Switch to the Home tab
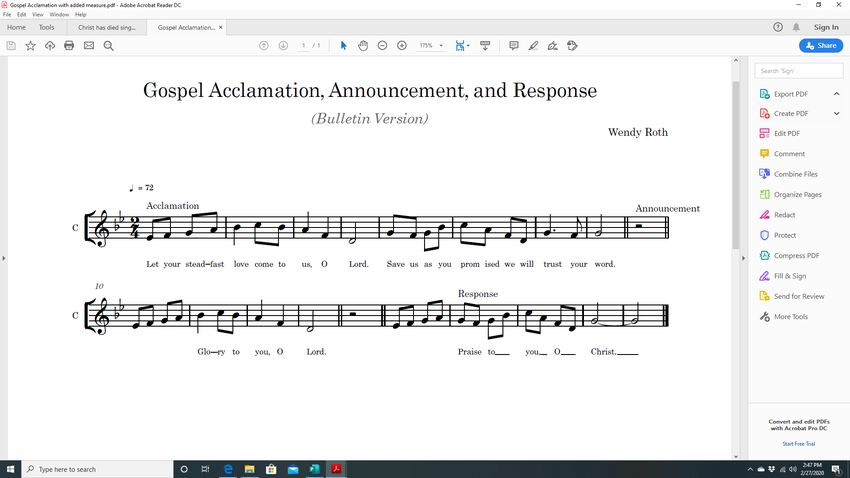Screen dimensions: 850x478 click(16, 27)
